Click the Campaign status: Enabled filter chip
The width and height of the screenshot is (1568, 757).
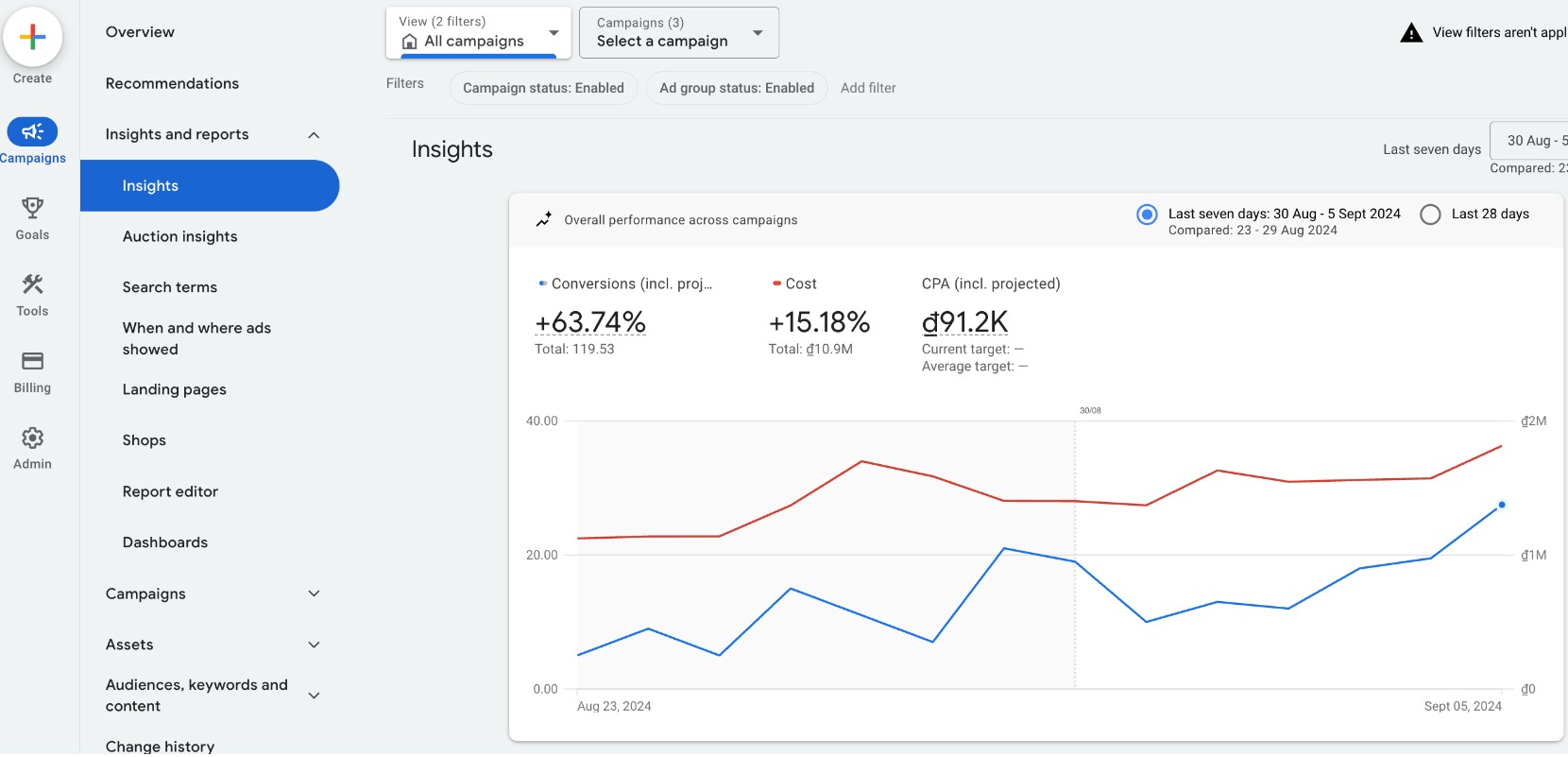pyautogui.click(x=543, y=88)
